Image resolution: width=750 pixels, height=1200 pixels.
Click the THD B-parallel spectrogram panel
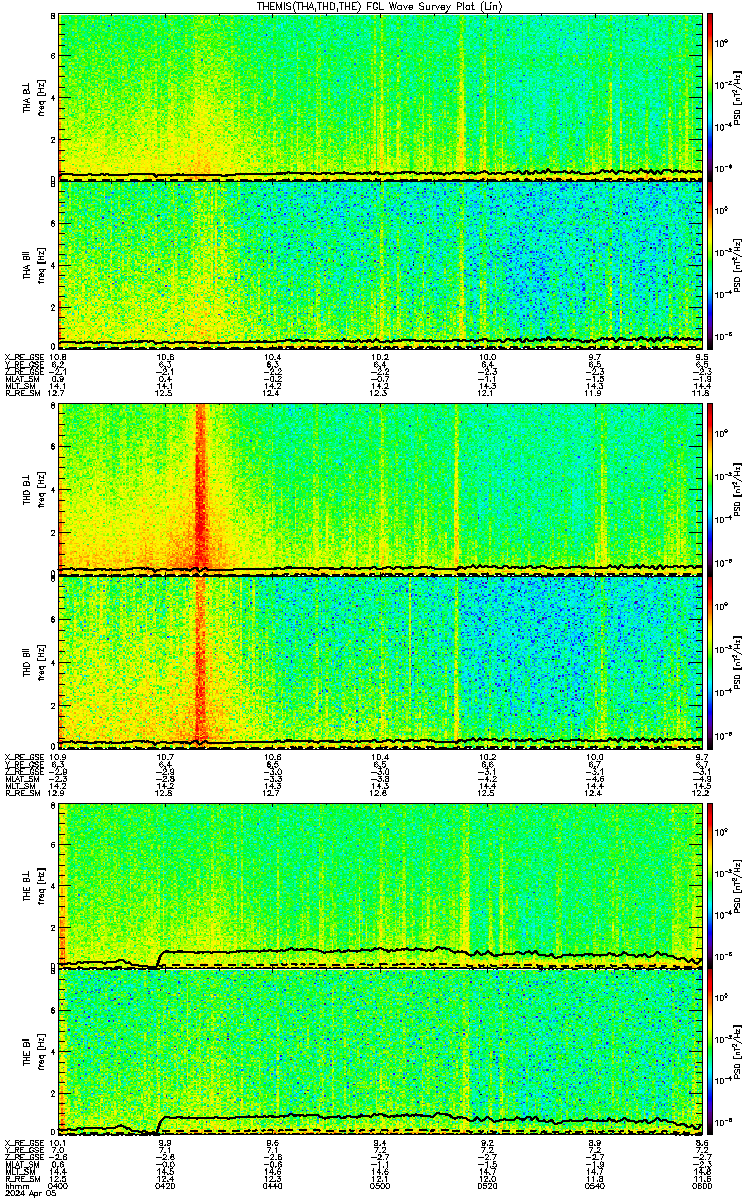[x=381, y=661]
